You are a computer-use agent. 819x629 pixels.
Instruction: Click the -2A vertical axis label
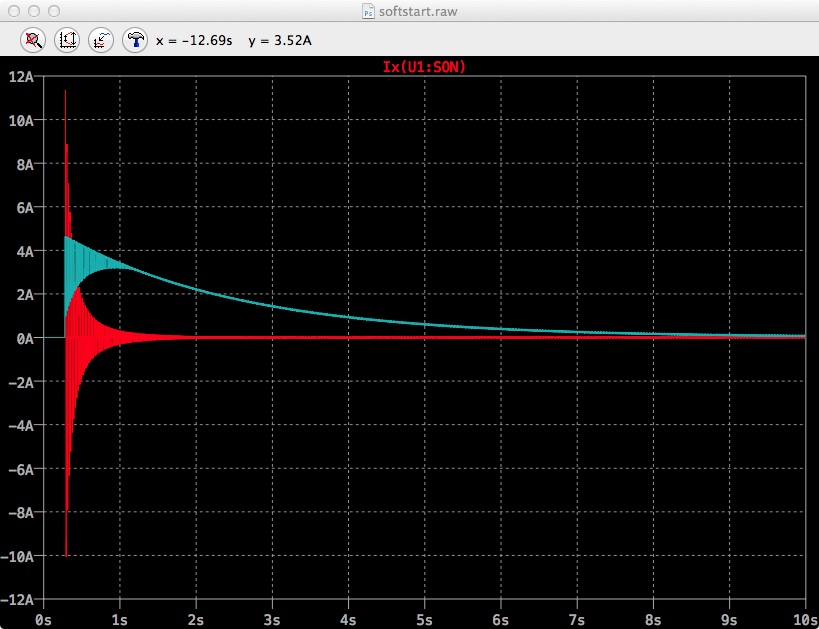point(21,382)
